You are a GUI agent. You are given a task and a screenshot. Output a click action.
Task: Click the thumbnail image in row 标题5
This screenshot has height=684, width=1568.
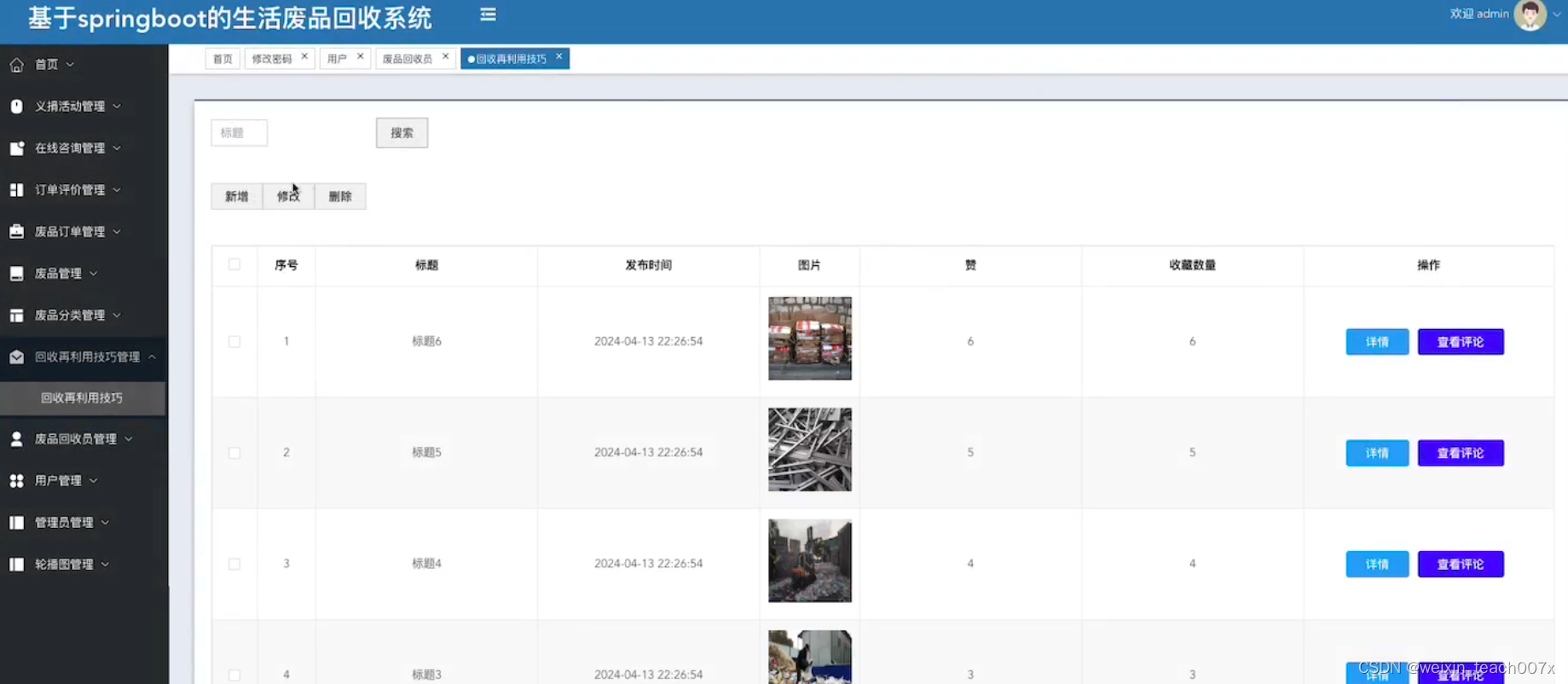coord(809,449)
